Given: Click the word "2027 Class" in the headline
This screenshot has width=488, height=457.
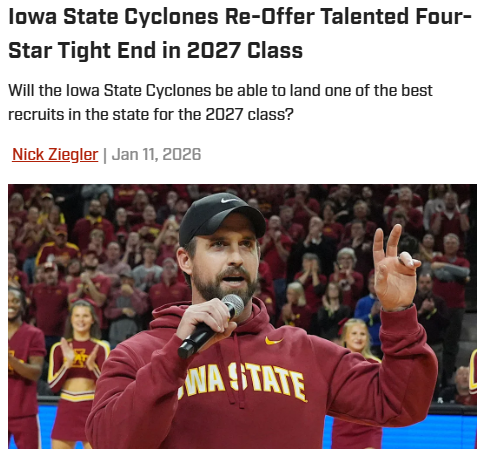Looking at the screenshot, I should pyautogui.click(x=245, y=51).
